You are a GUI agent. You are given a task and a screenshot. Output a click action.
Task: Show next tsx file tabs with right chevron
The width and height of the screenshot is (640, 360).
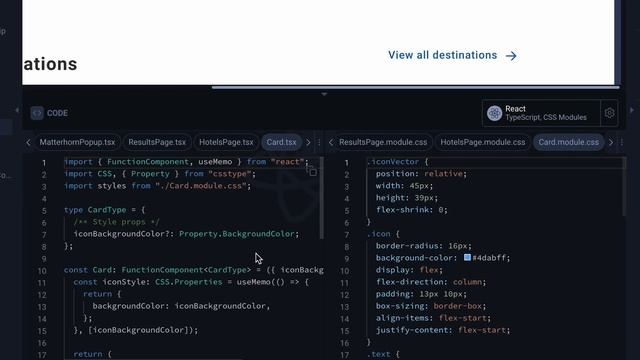pos(308,142)
